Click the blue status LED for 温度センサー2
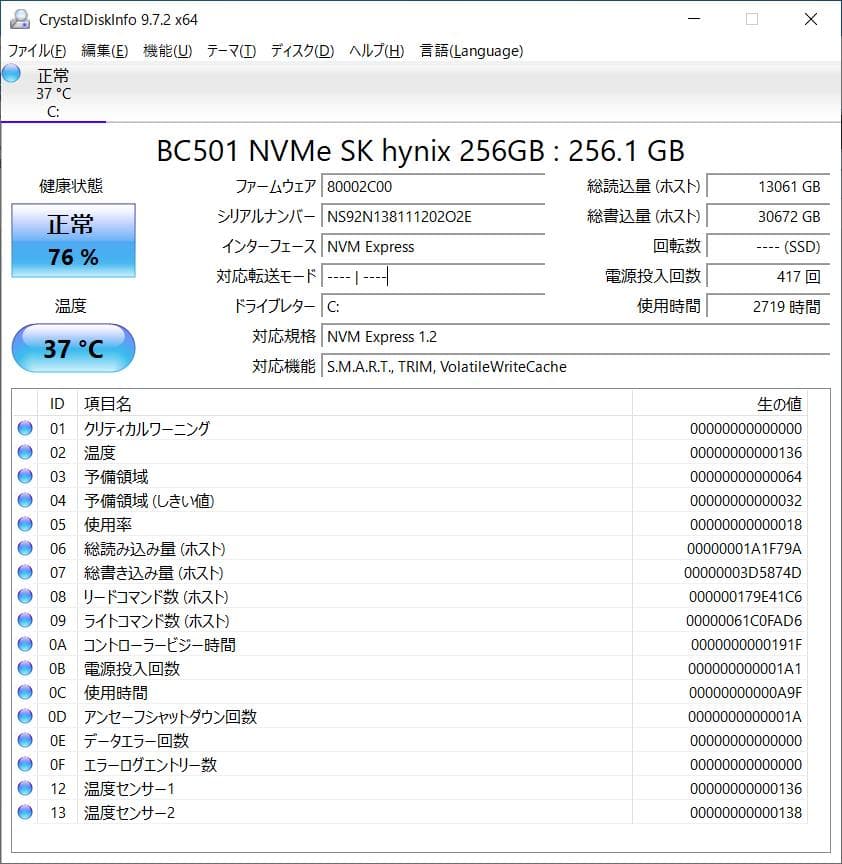 click(x=24, y=813)
